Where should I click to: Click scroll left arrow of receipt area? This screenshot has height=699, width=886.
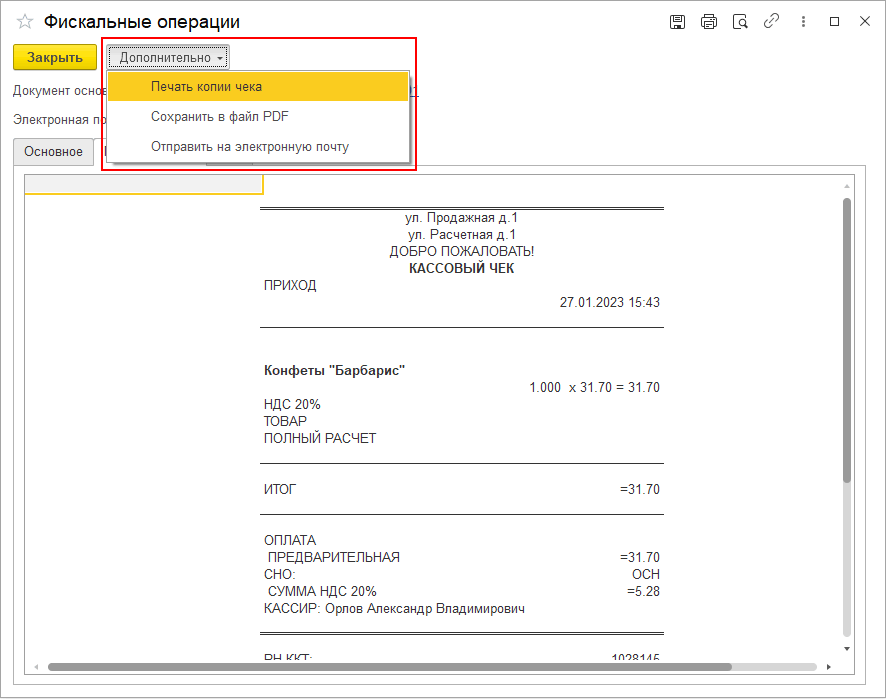pyautogui.click(x=36, y=667)
